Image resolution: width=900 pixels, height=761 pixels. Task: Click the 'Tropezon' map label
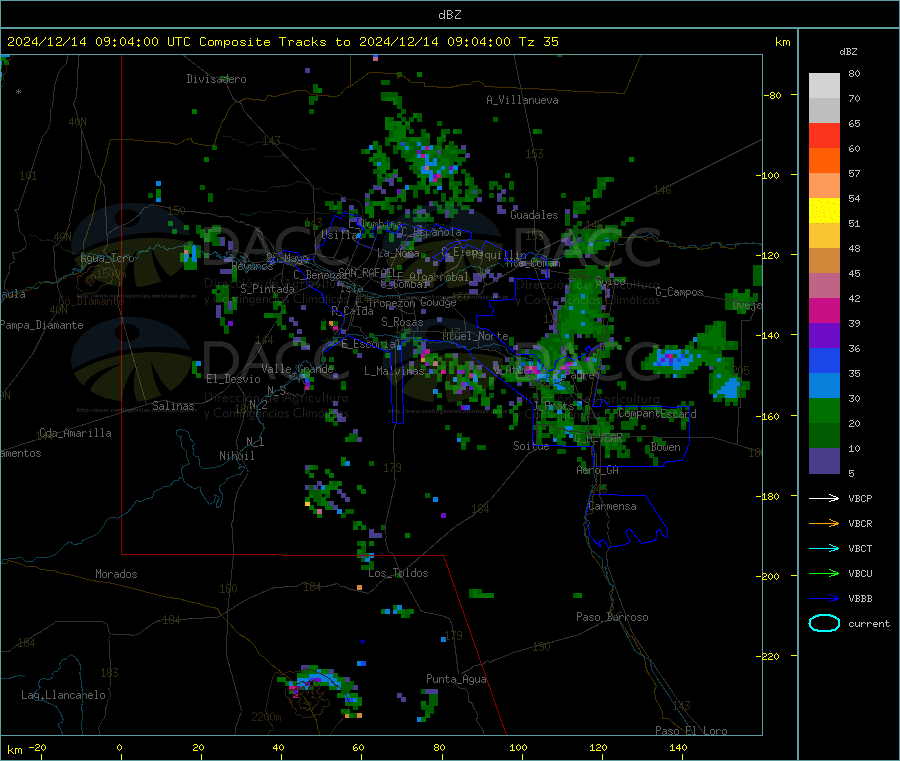click(391, 303)
